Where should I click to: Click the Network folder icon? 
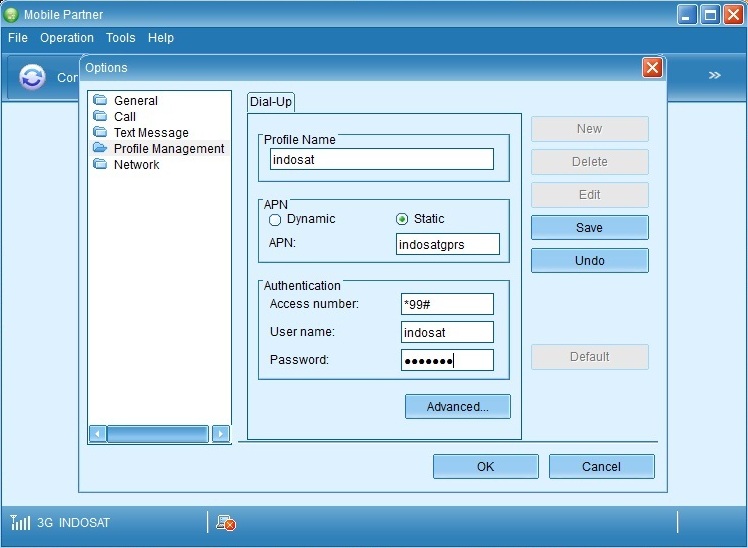(x=100, y=164)
